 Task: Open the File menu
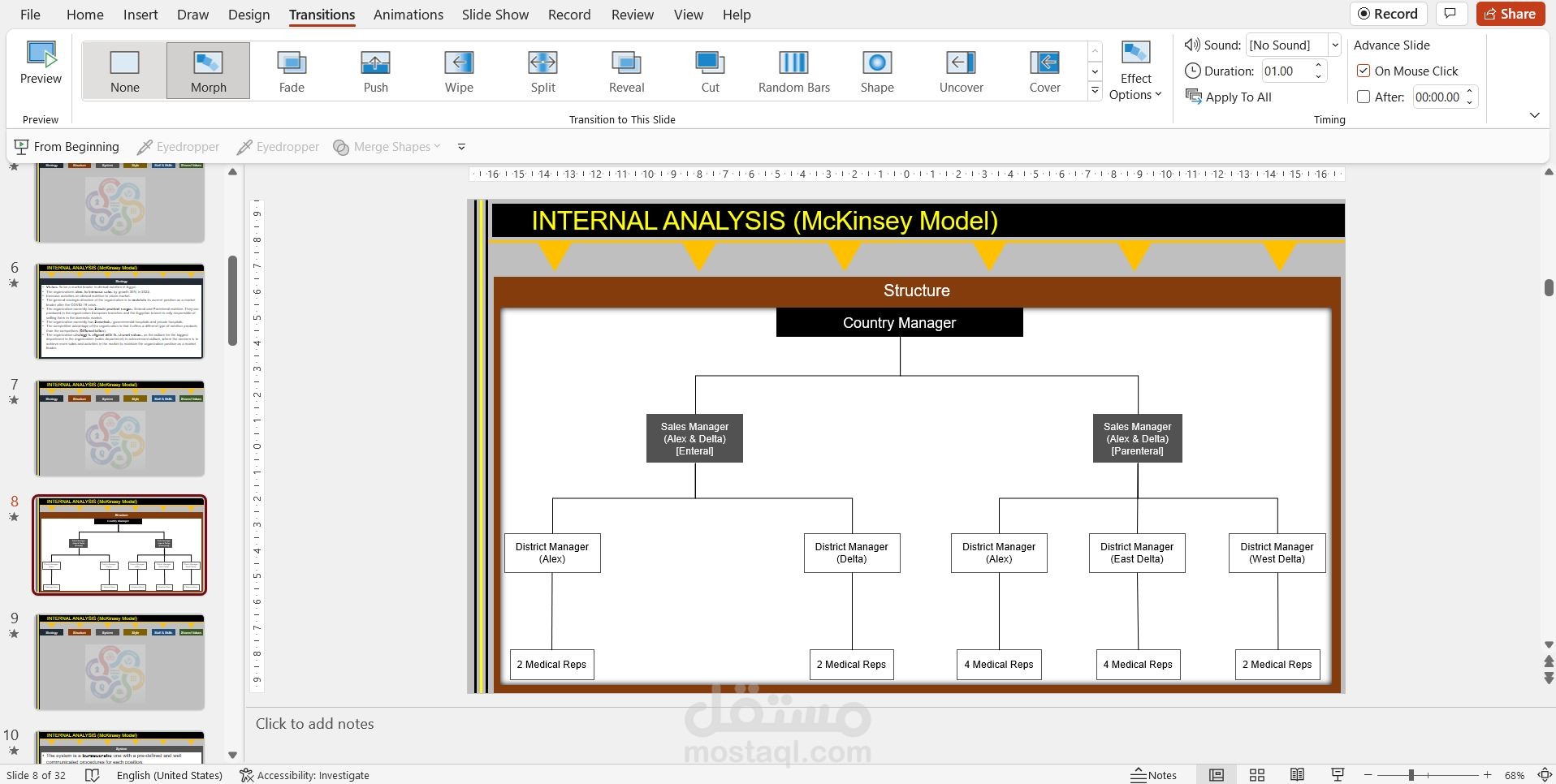tap(30, 15)
